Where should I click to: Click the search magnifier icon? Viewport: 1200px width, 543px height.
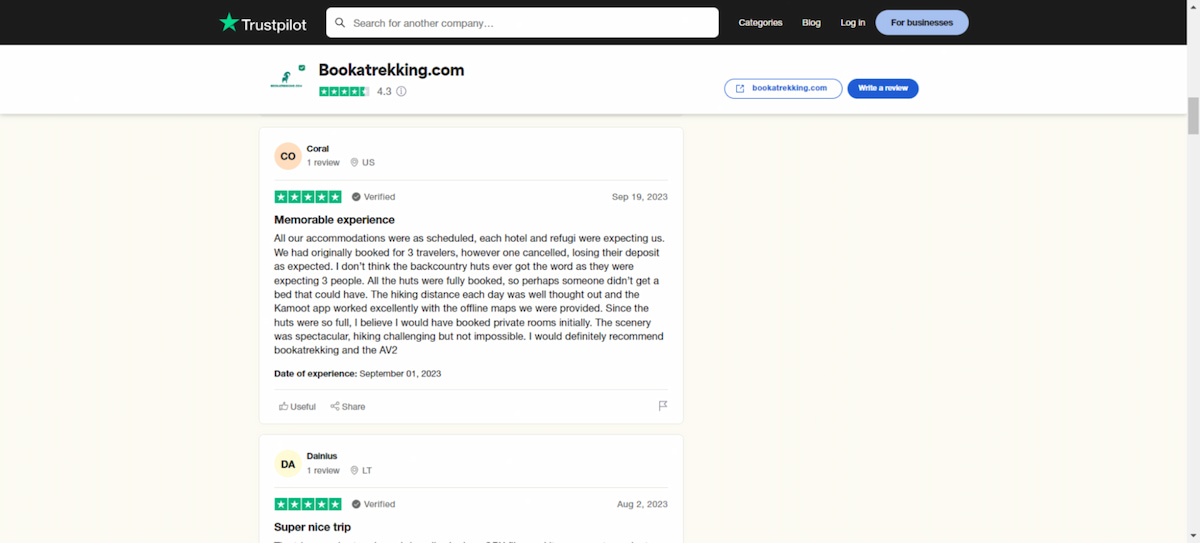[x=341, y=22]
